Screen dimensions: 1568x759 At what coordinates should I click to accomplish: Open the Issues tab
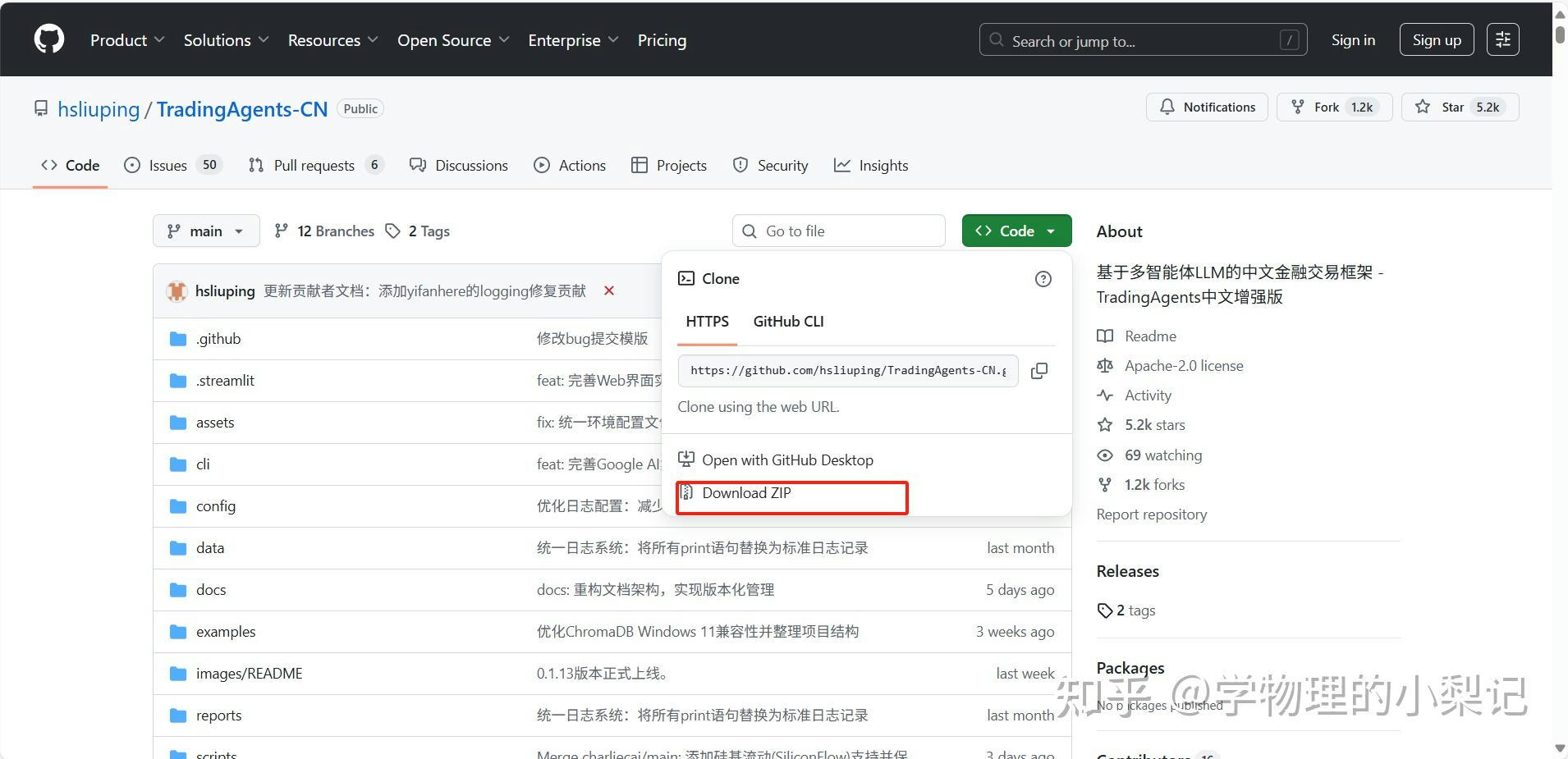168,166
